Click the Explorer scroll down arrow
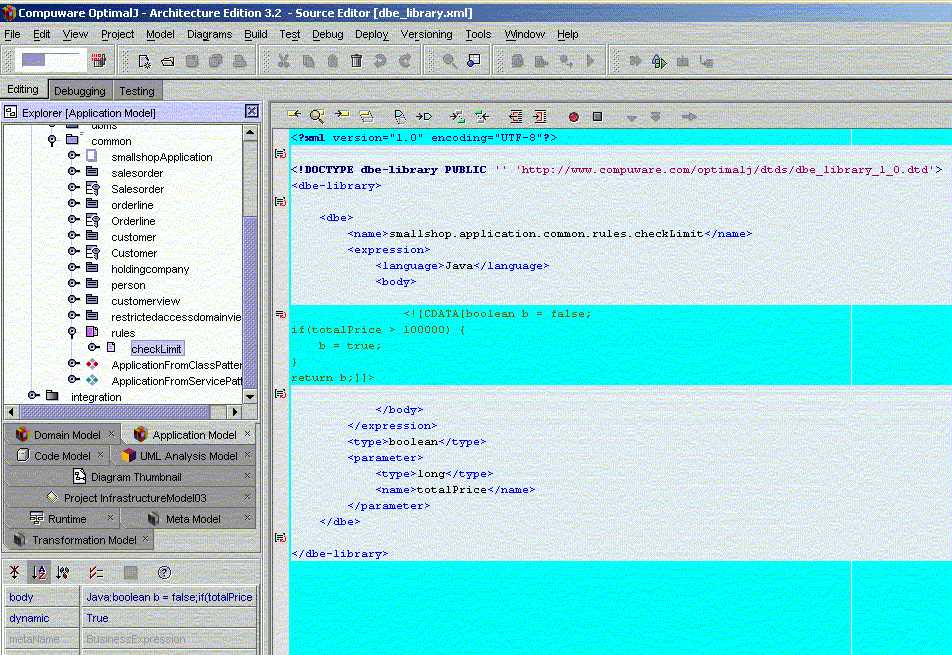The width and height of the screenshot is (952, 655). [x=250, y=396]
